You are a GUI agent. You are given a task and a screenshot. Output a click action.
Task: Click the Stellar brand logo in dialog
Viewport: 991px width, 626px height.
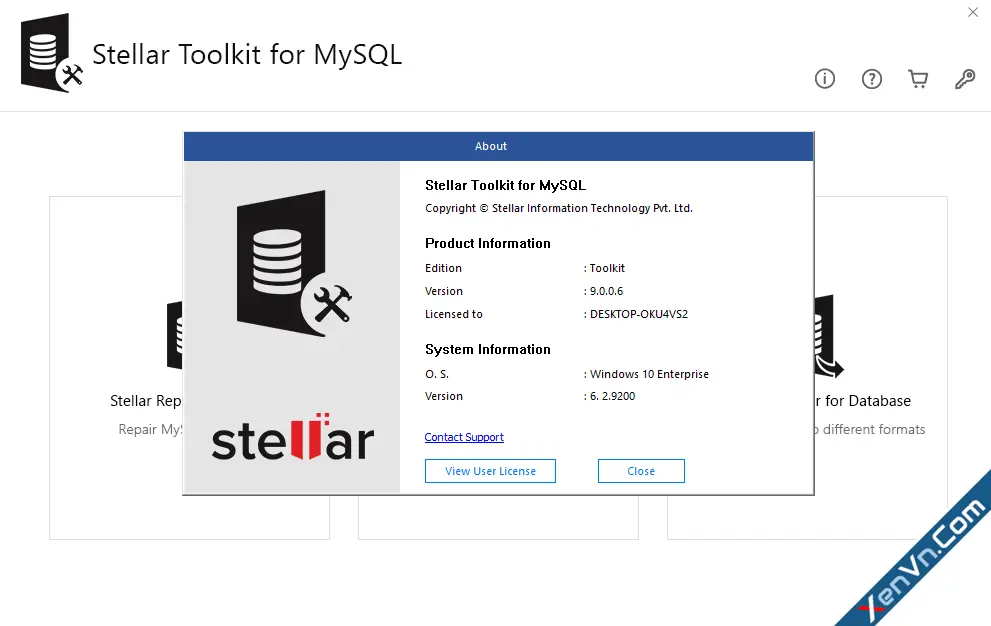pos(293,438)
